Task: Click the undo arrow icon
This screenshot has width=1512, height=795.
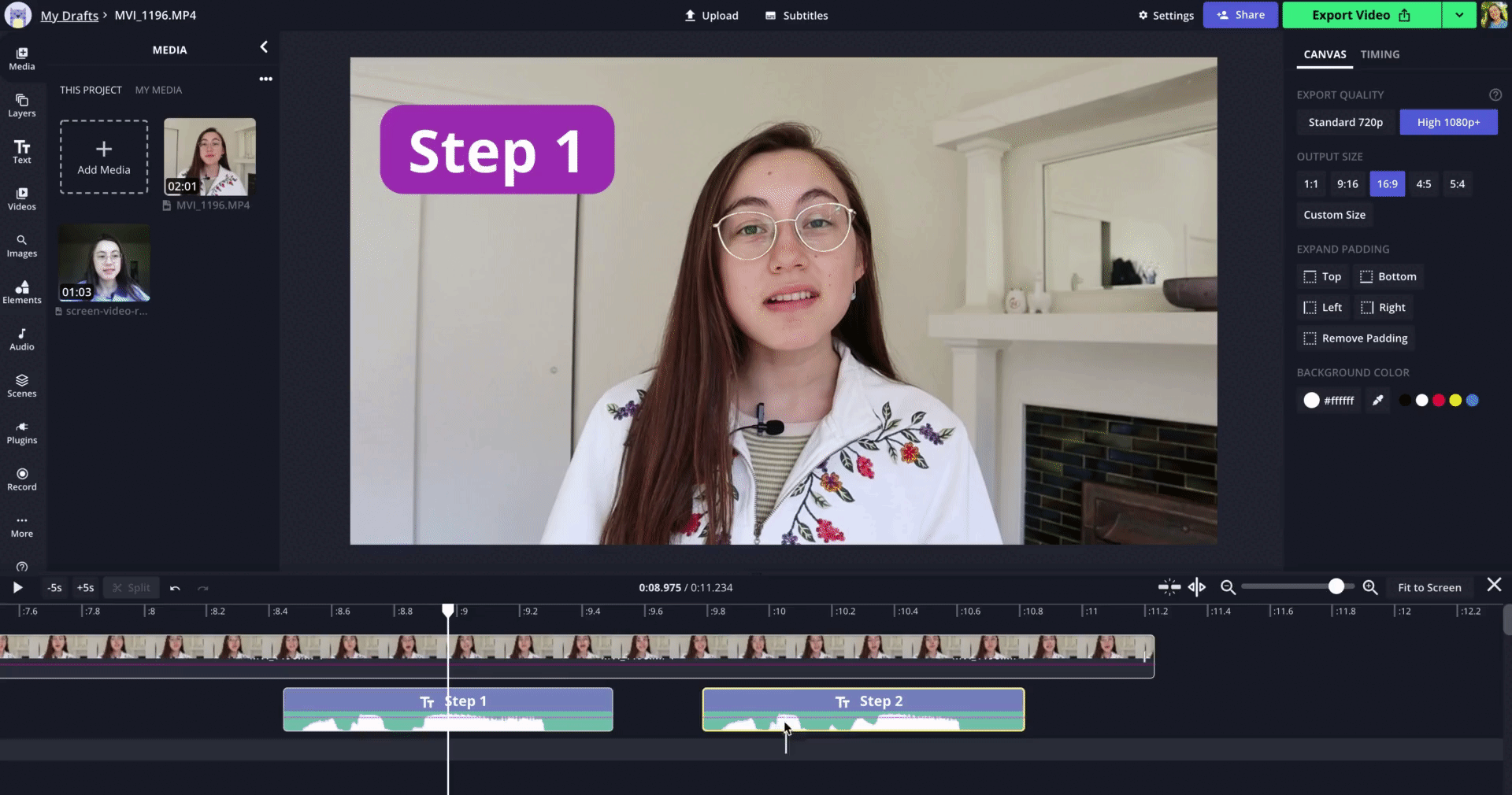Action: 175,588
